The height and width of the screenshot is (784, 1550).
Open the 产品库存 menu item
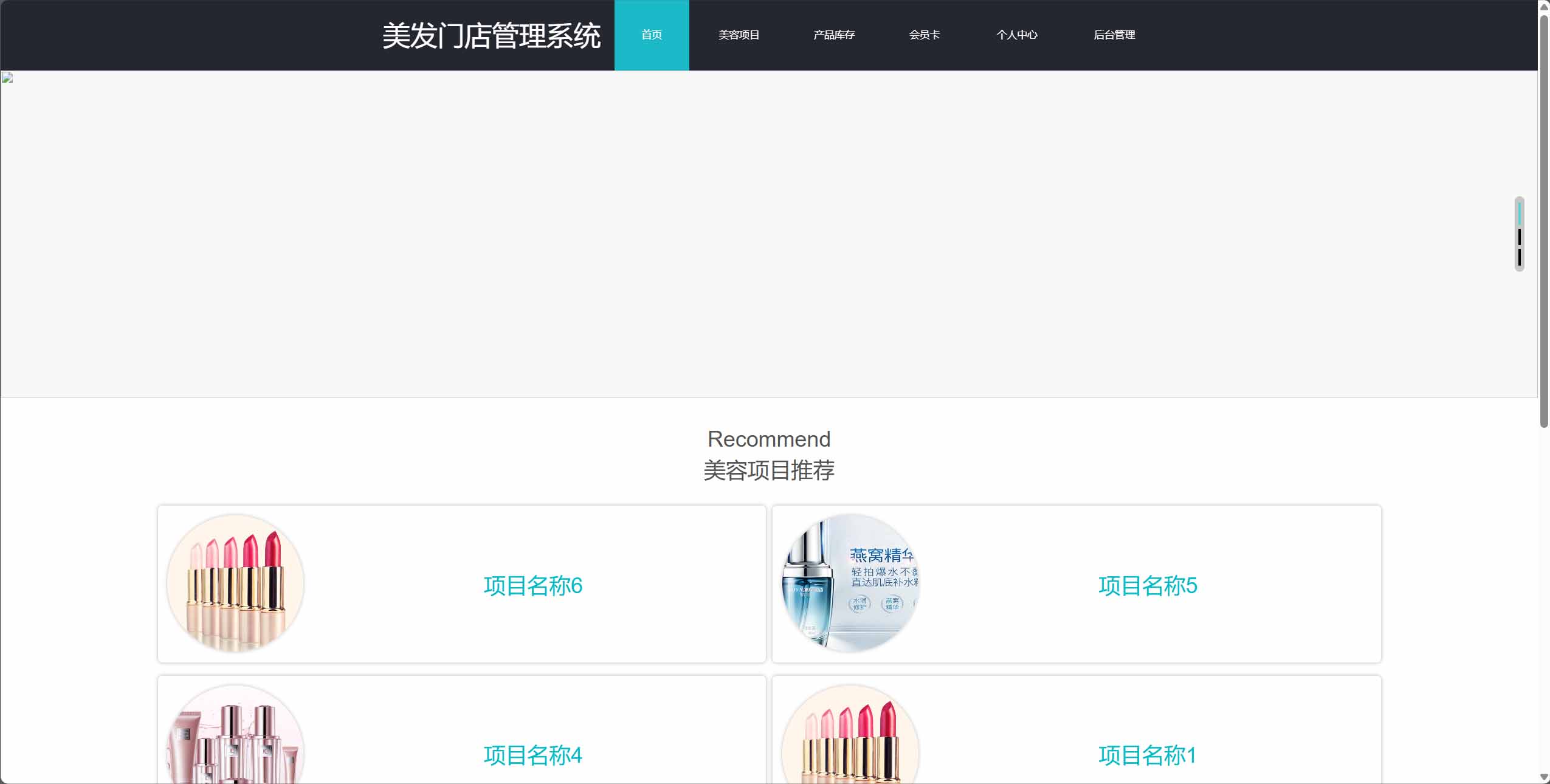(x=834, y=35)
